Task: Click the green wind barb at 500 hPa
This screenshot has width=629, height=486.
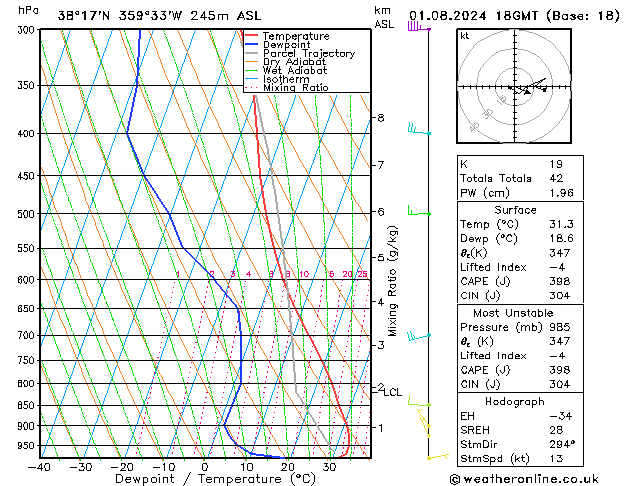Action: (419, 211)
